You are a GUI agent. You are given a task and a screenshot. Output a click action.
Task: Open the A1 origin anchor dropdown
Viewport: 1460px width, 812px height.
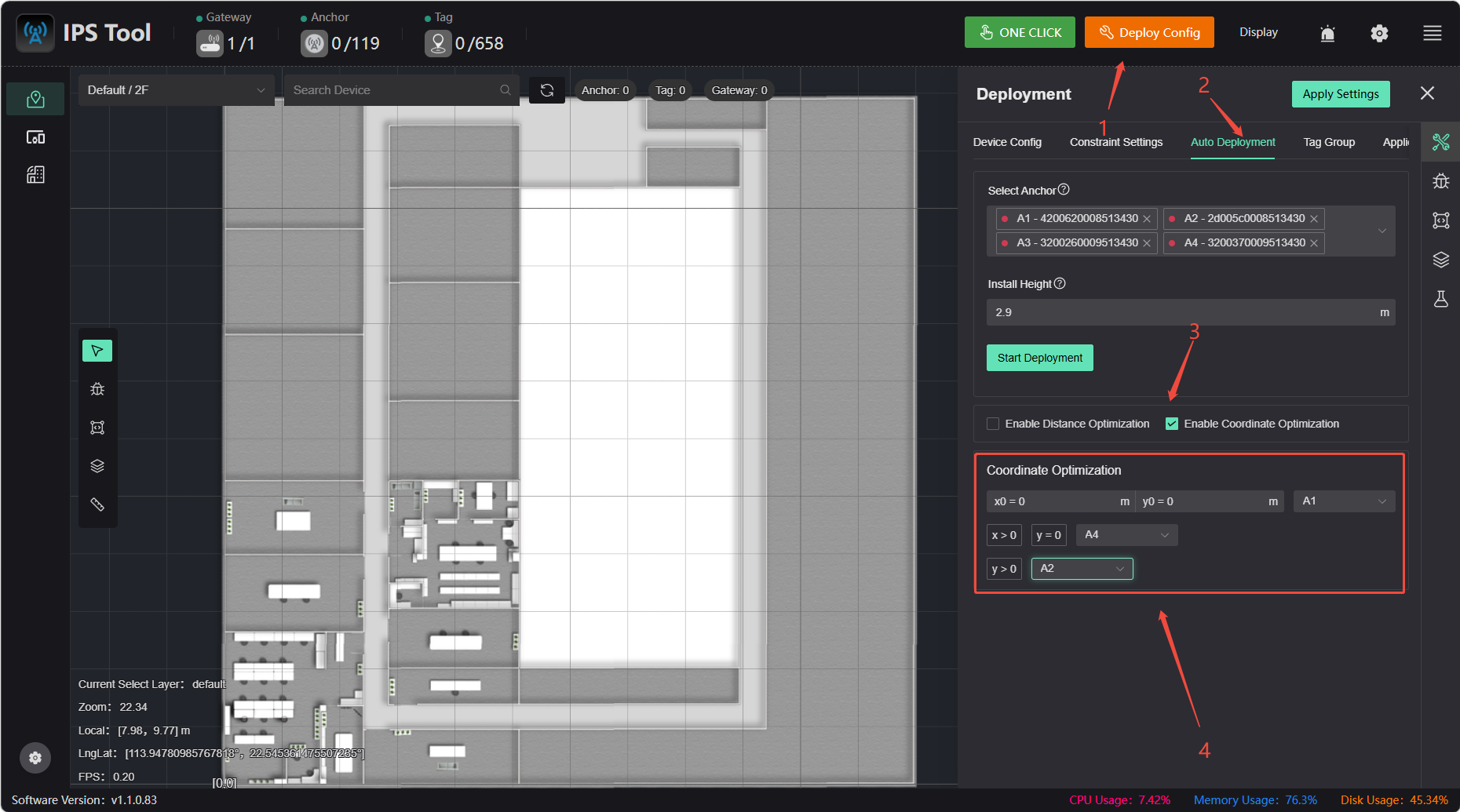click(x=1345, y=501)
